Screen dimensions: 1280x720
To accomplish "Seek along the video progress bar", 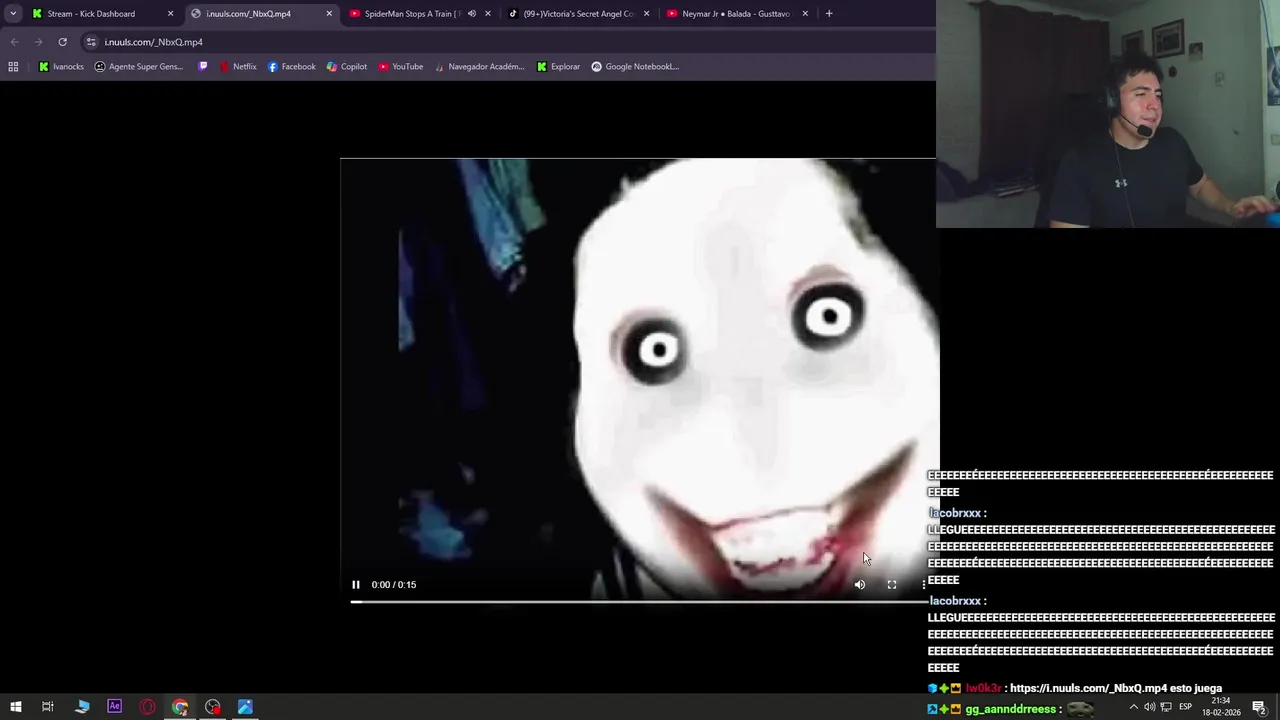I will click(638, 602).
